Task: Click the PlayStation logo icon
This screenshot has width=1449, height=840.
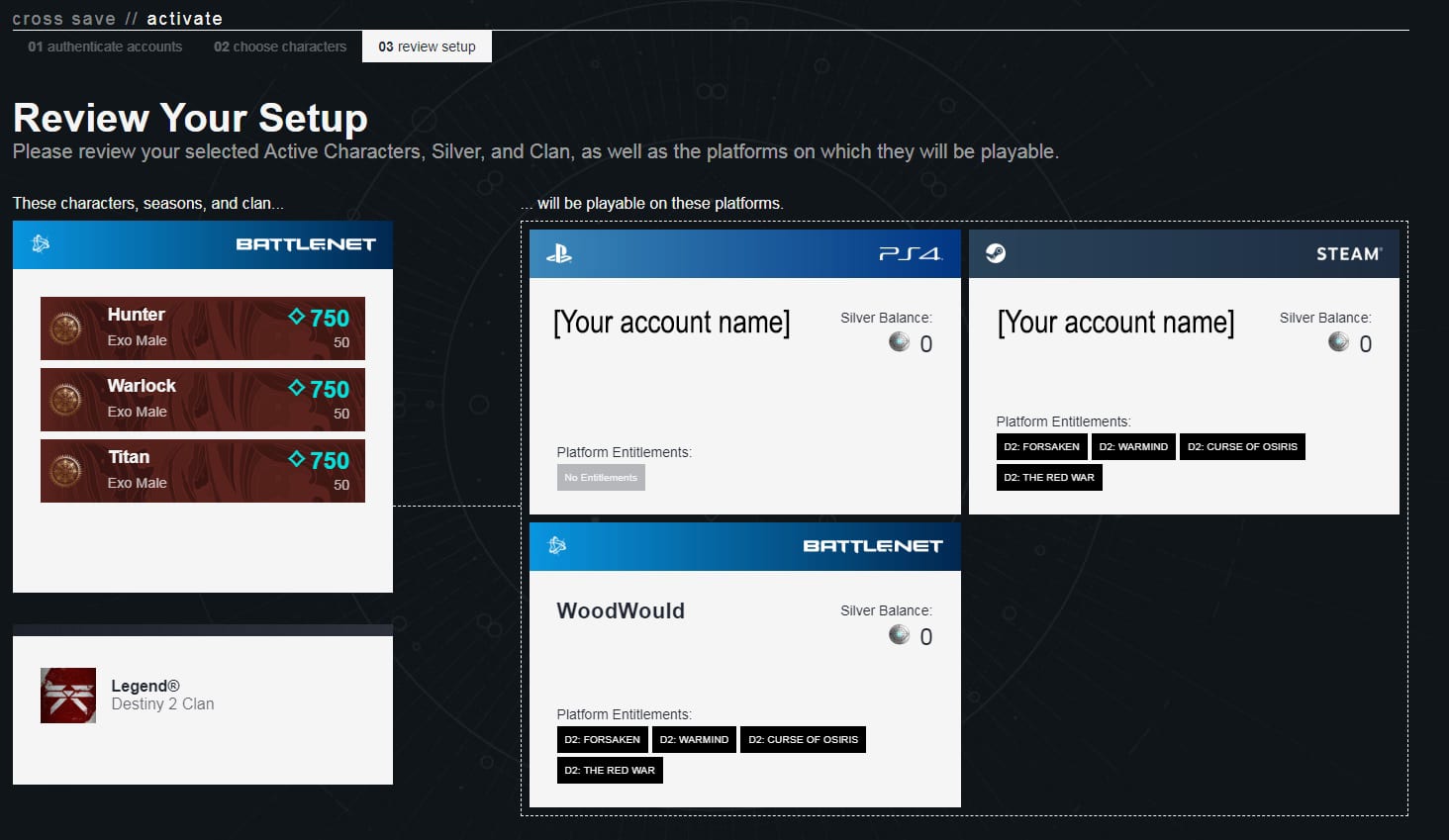Action: [559, 253]
